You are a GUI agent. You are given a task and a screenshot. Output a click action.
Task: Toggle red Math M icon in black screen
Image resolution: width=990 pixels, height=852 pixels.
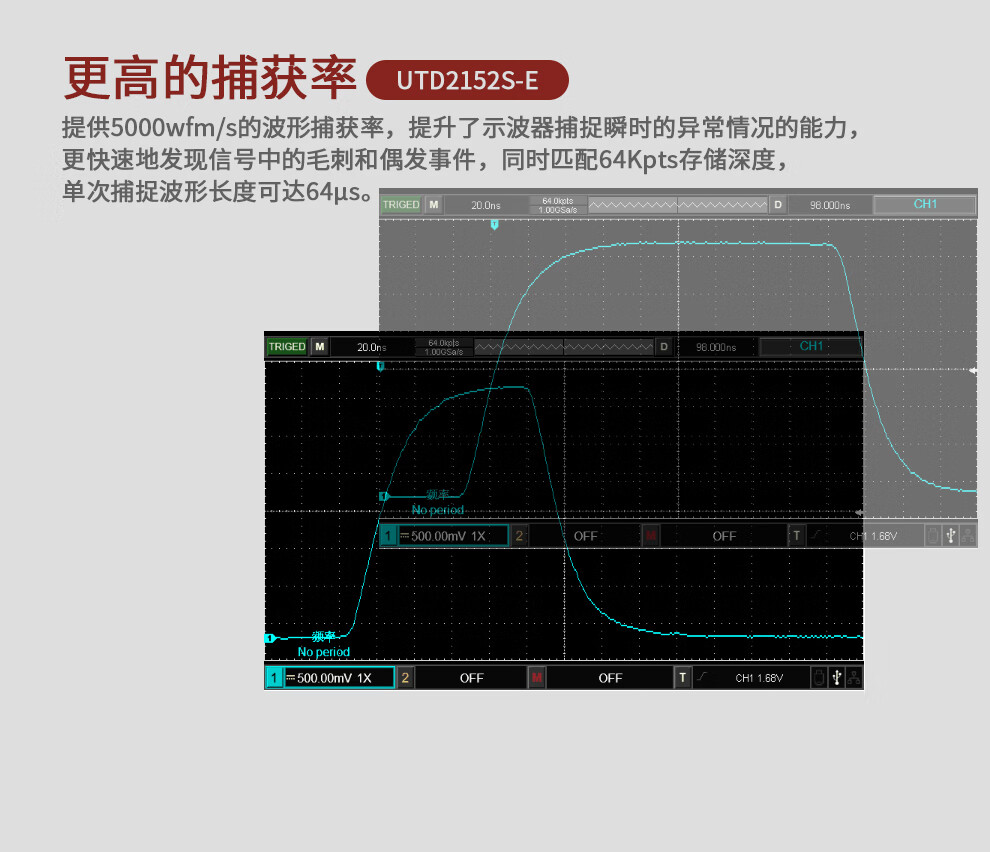[537, 678]
